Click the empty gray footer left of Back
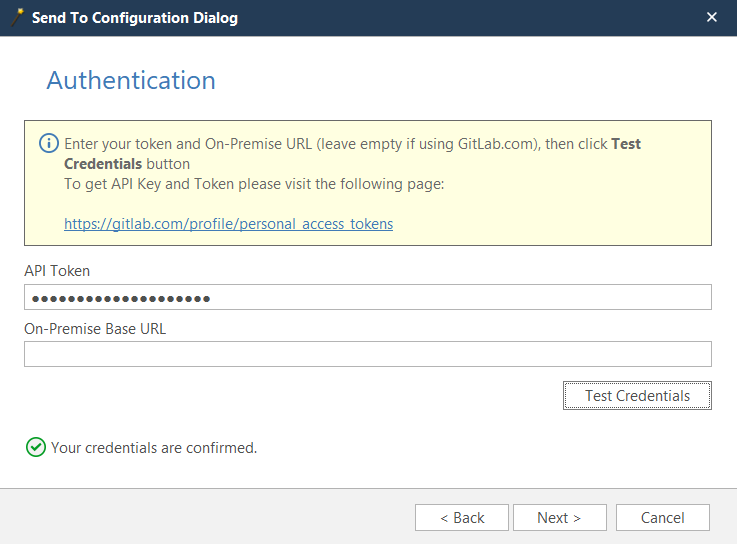 coord(200,517)
